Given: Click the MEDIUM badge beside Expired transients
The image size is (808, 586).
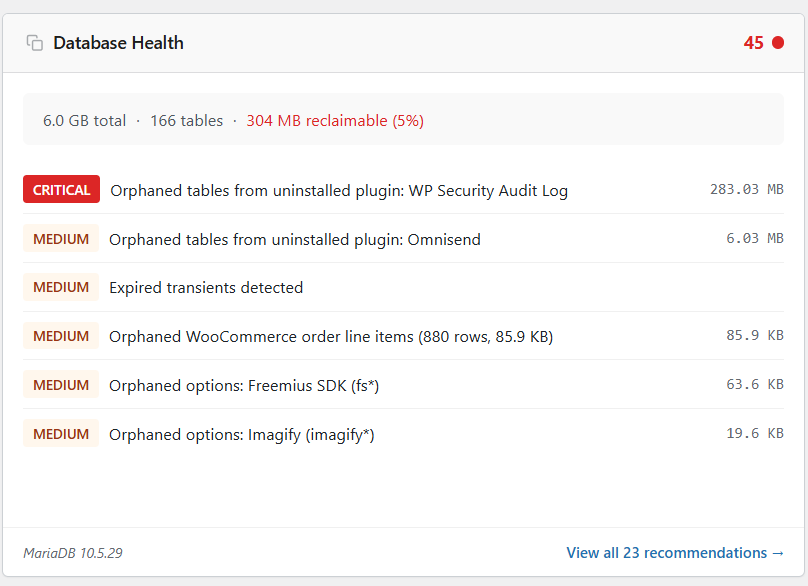Looking at the screenshot, I should (x=61, y=287).
